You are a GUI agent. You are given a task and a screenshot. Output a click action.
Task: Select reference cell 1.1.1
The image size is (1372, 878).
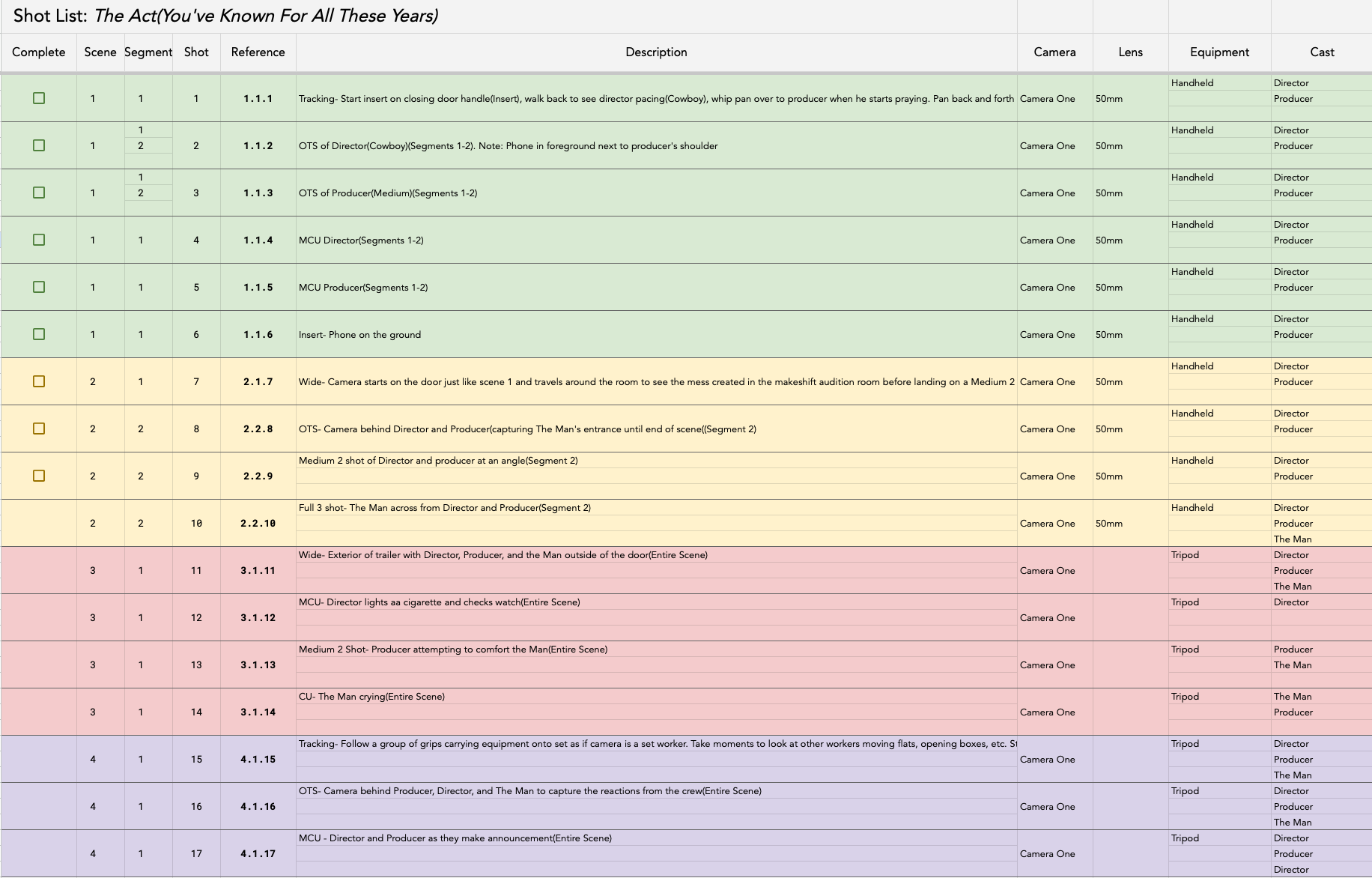(x=258, y=98)
